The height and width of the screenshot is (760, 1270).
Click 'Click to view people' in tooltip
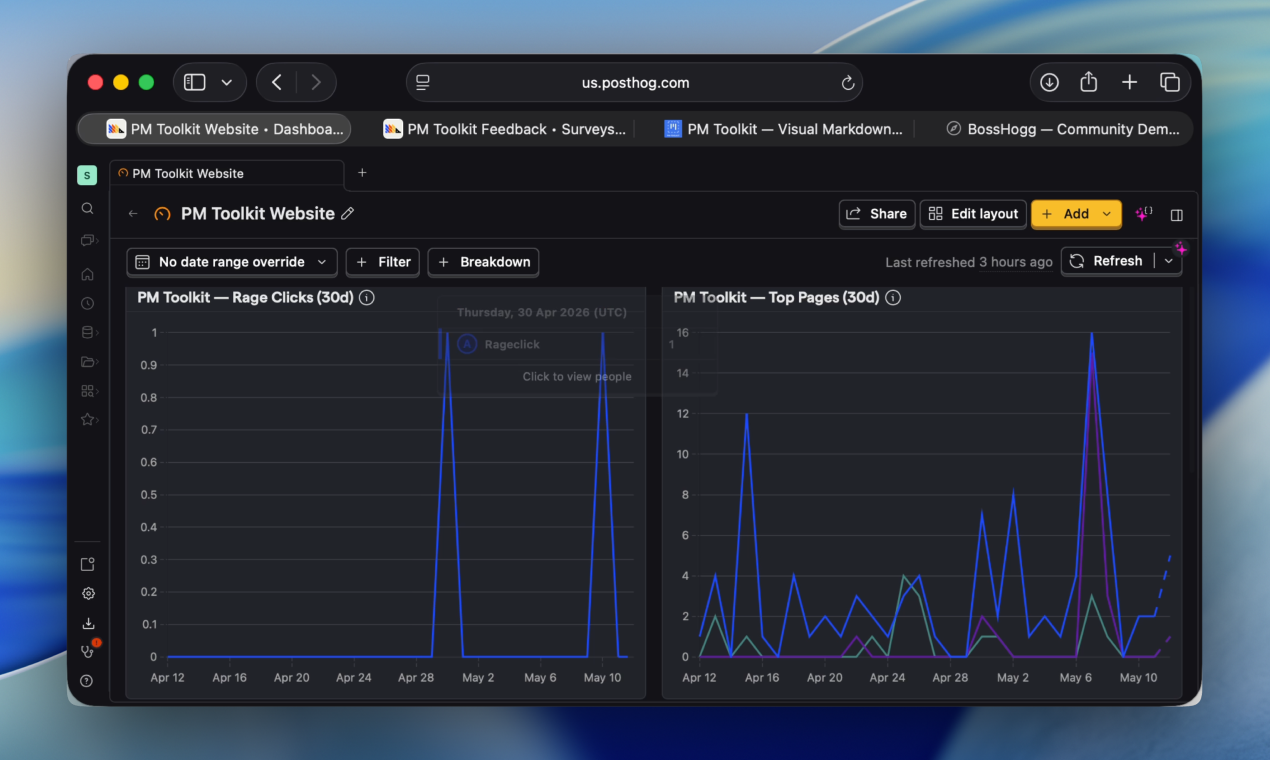click(577, 377)
